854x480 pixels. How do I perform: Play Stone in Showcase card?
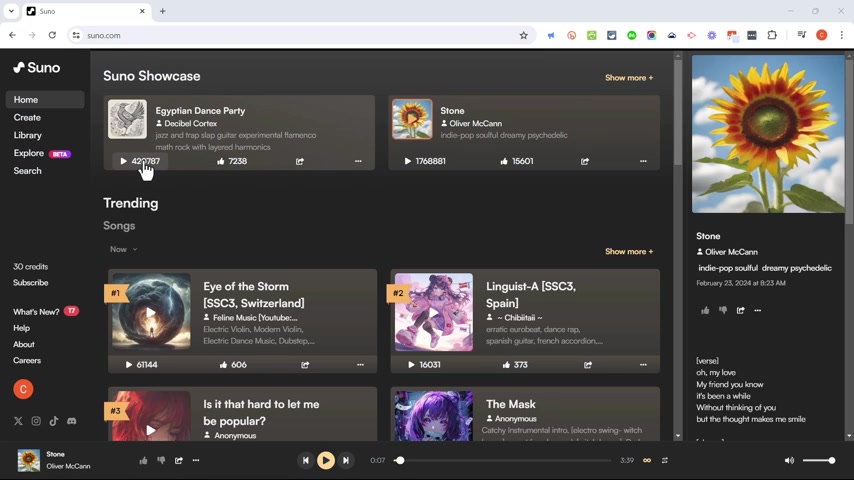(x=425, y=161)
